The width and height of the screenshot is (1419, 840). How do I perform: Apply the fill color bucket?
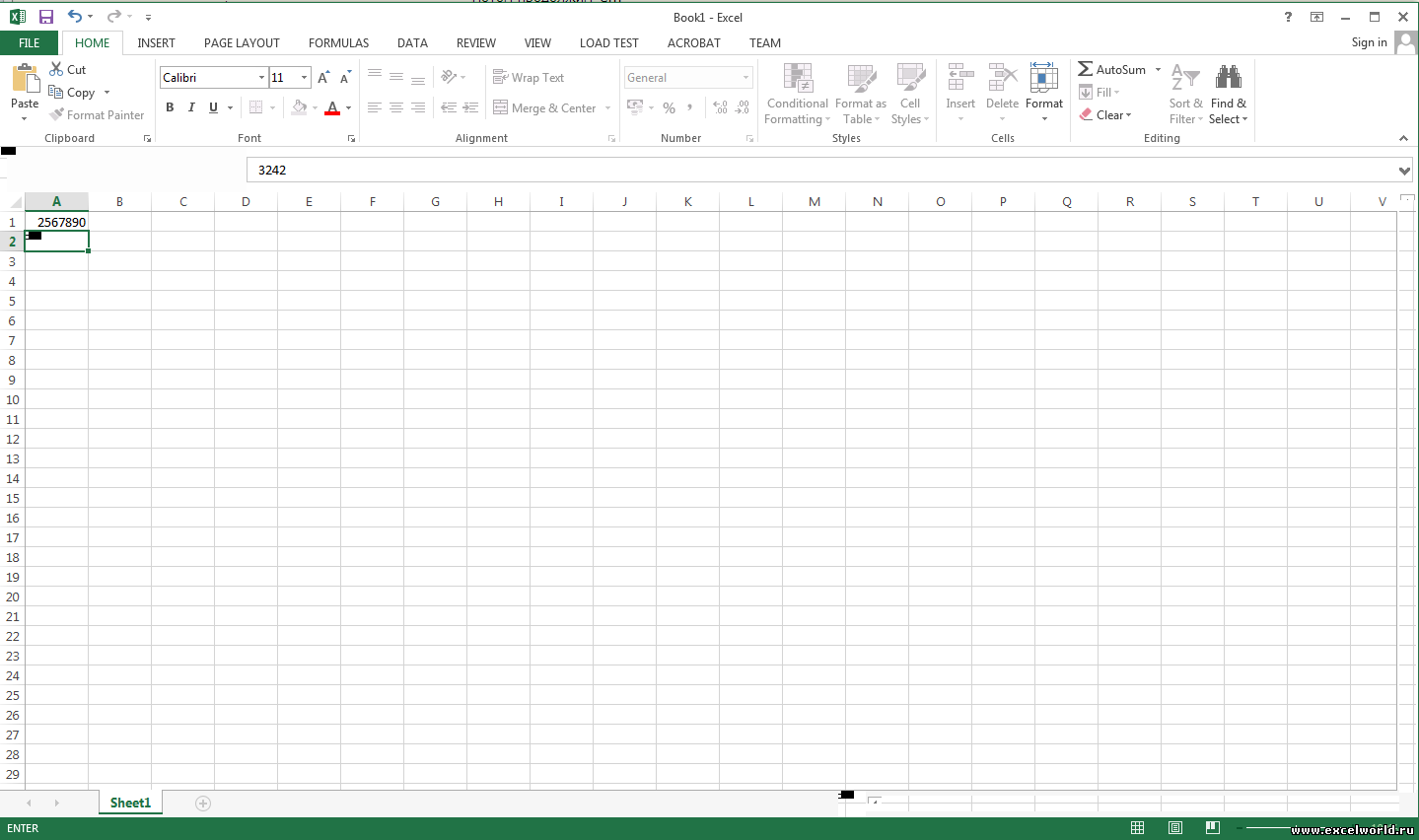[x=299, y=107]
